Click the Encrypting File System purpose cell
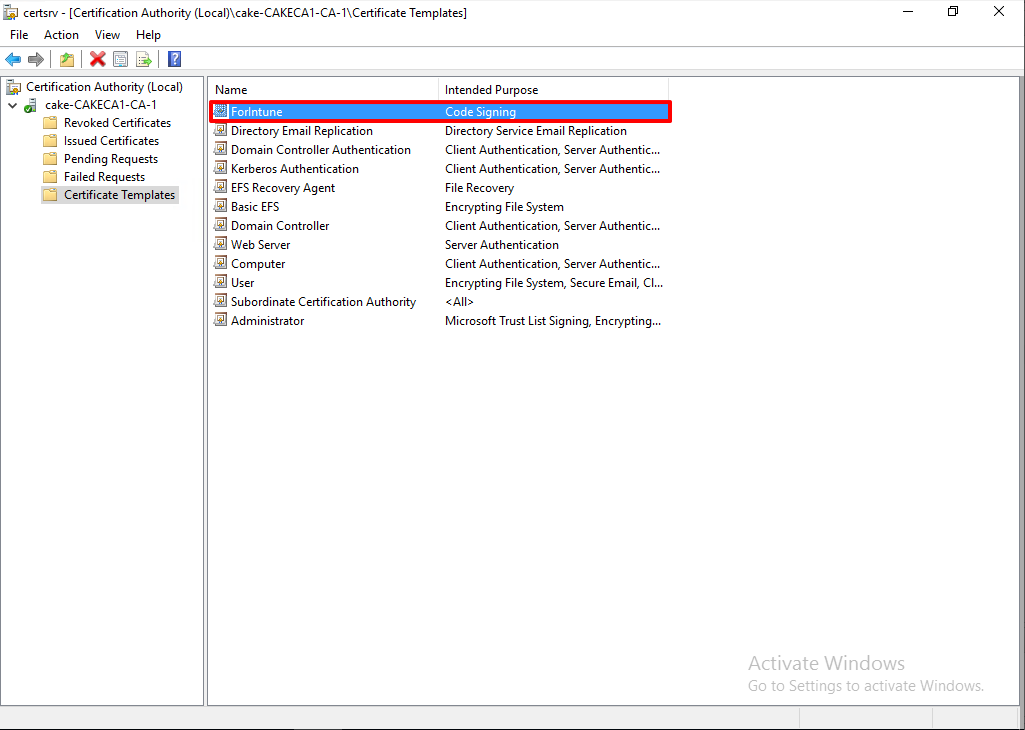Screen dimensions: 1025x730 [x=504, y=207]
